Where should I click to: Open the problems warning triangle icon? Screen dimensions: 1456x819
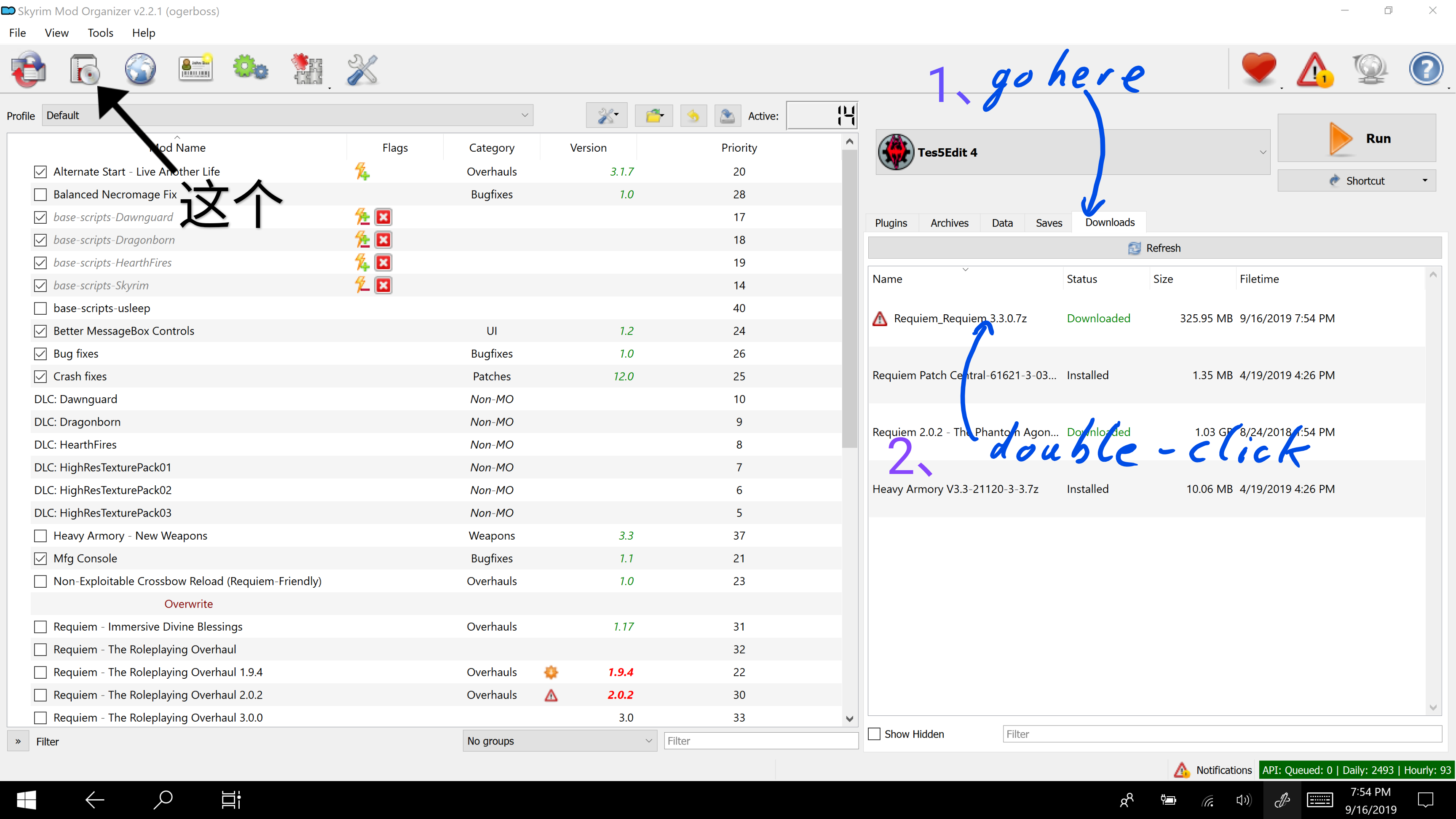(1315, 70)
